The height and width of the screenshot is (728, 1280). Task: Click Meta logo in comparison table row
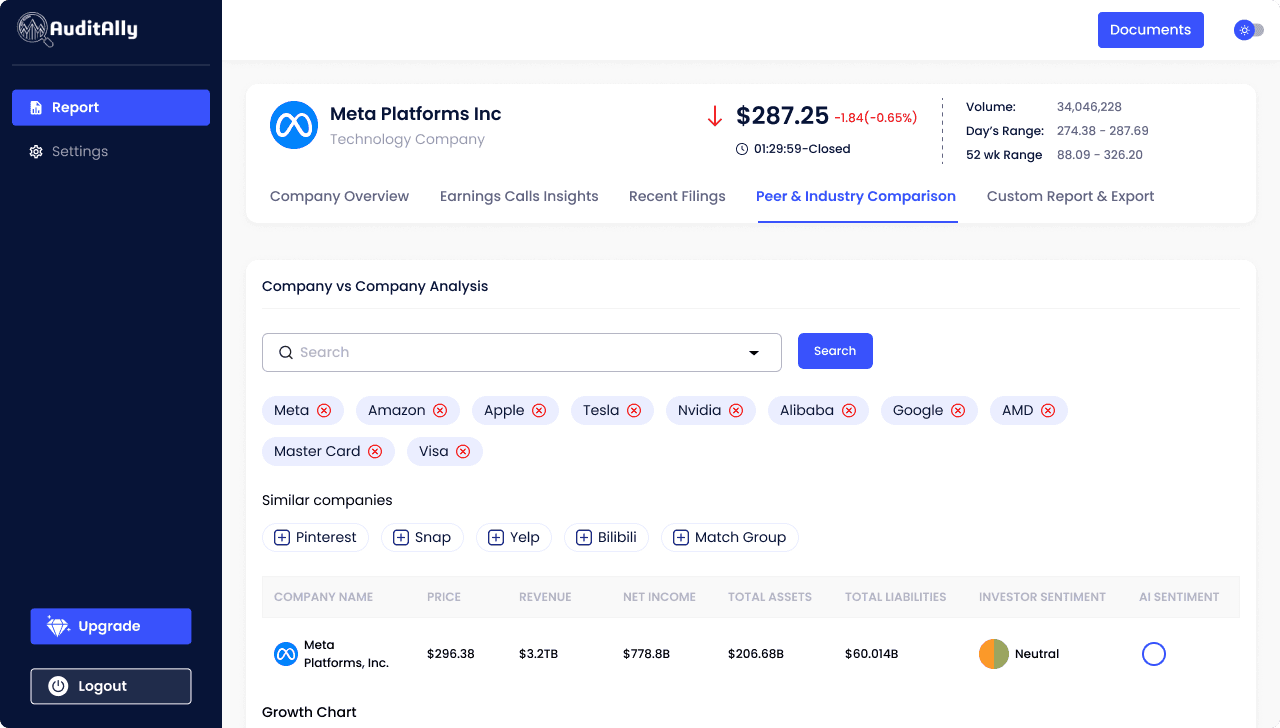(286, 654)
